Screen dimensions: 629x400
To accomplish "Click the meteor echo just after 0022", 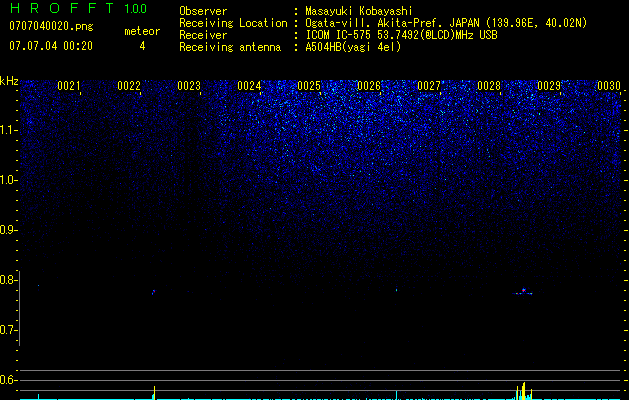I will (x=153, y=292).
